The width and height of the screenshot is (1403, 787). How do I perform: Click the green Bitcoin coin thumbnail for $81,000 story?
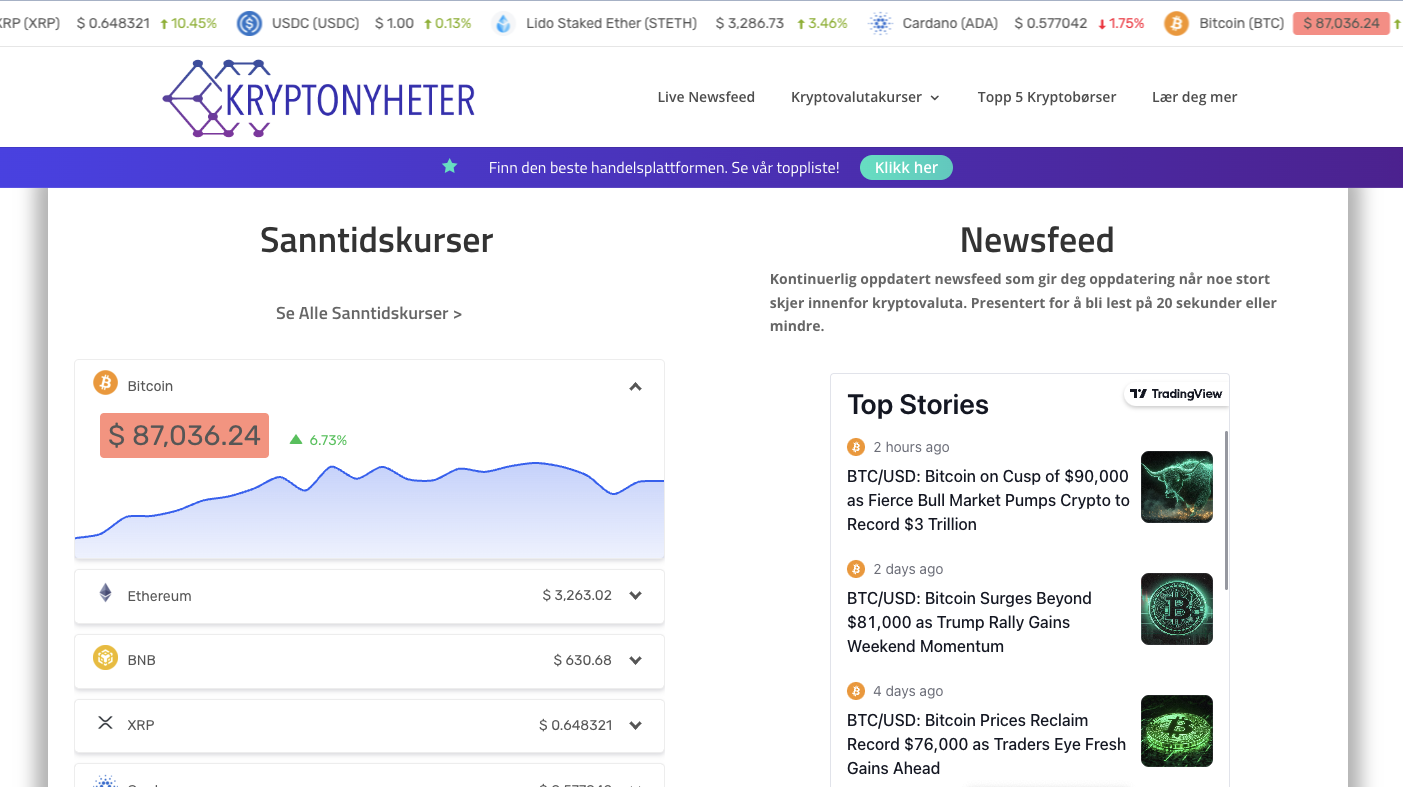1177,609
